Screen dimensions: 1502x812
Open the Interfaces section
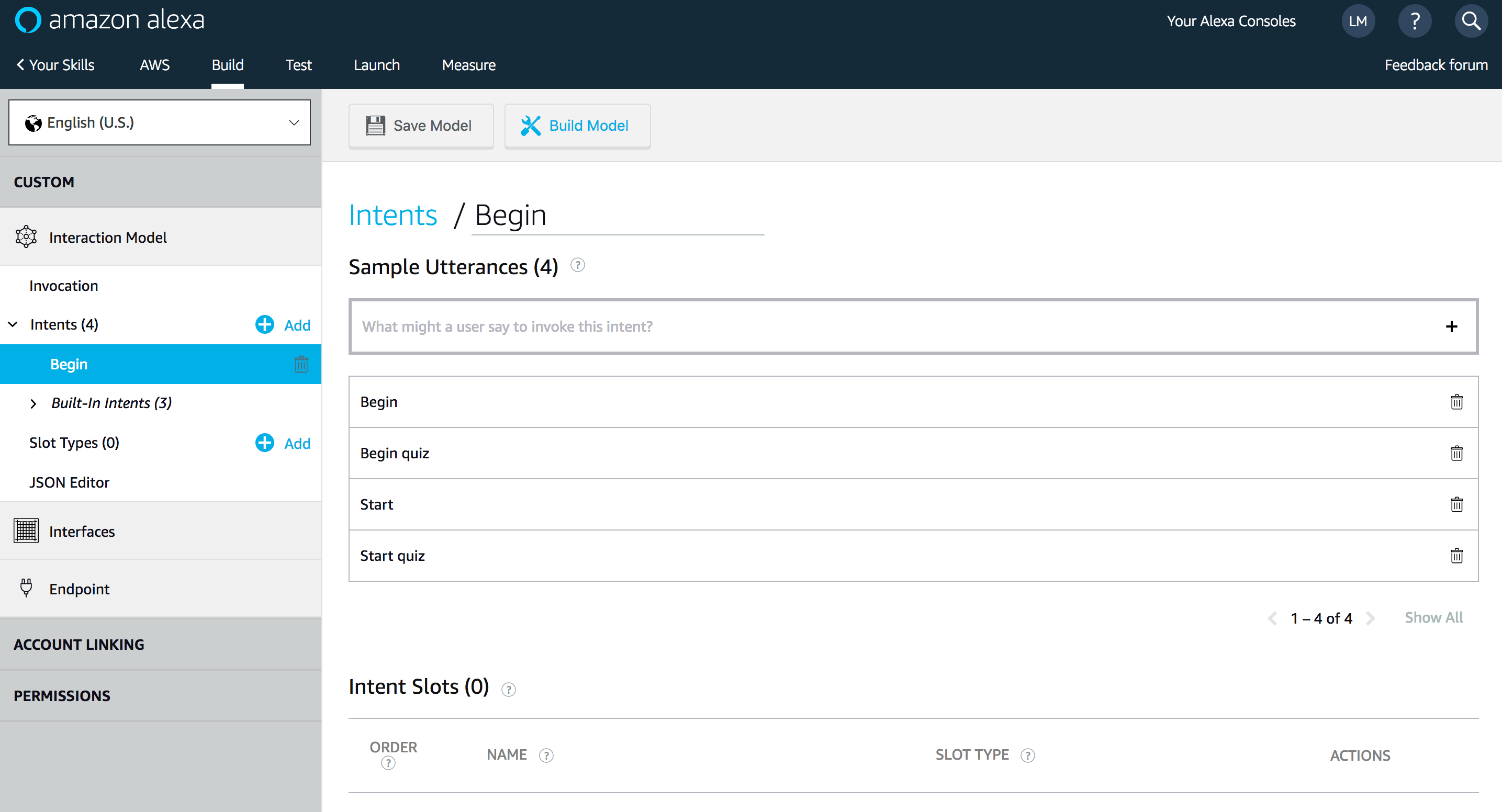point(160,531)
